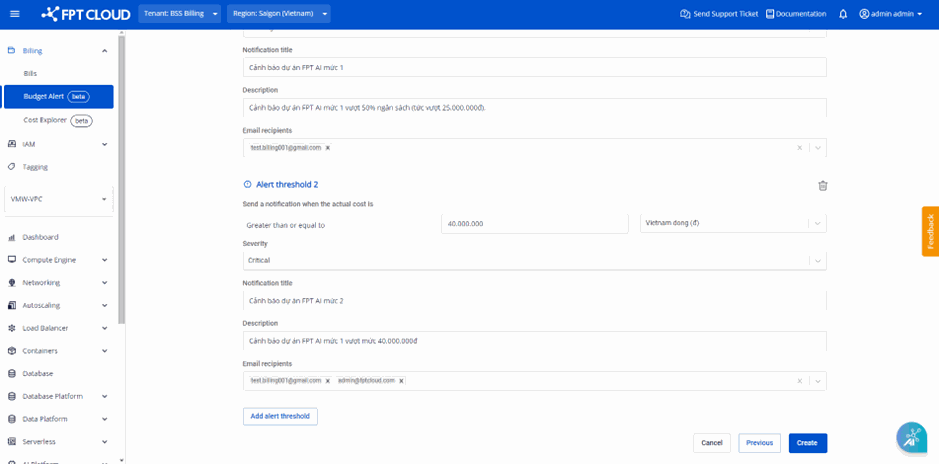The image size is (939, 464).
Task: Expand threshold 1 email recipients dropdown arrow
Action: point(818,148)
